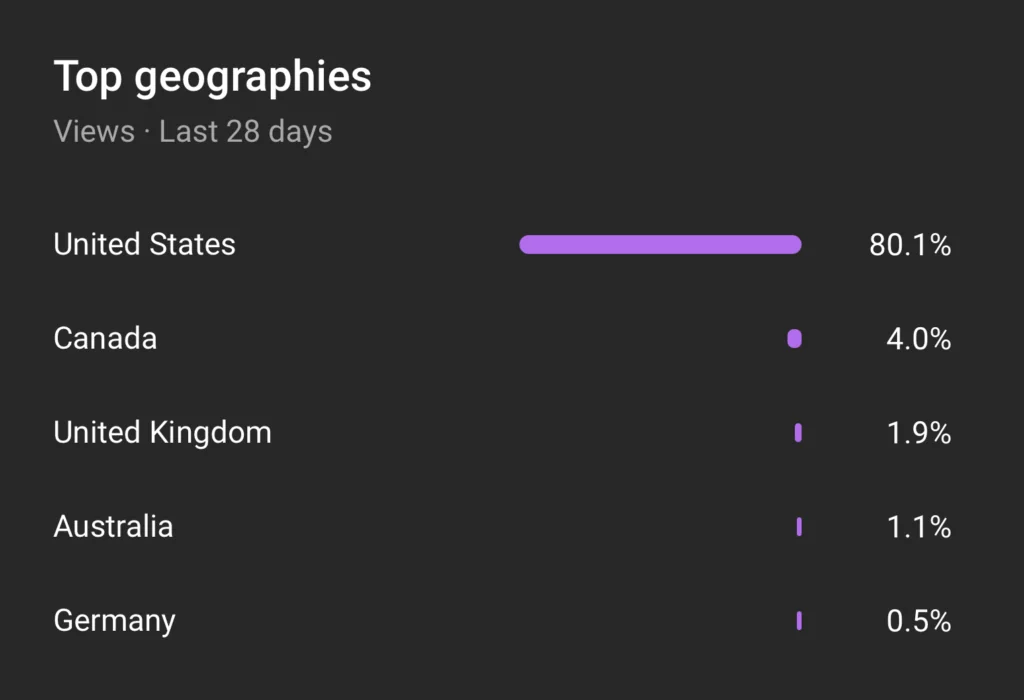Click the 'Last 28 days' period text
The width and height of the screenshot is (1024, 700).
(246, 131)
